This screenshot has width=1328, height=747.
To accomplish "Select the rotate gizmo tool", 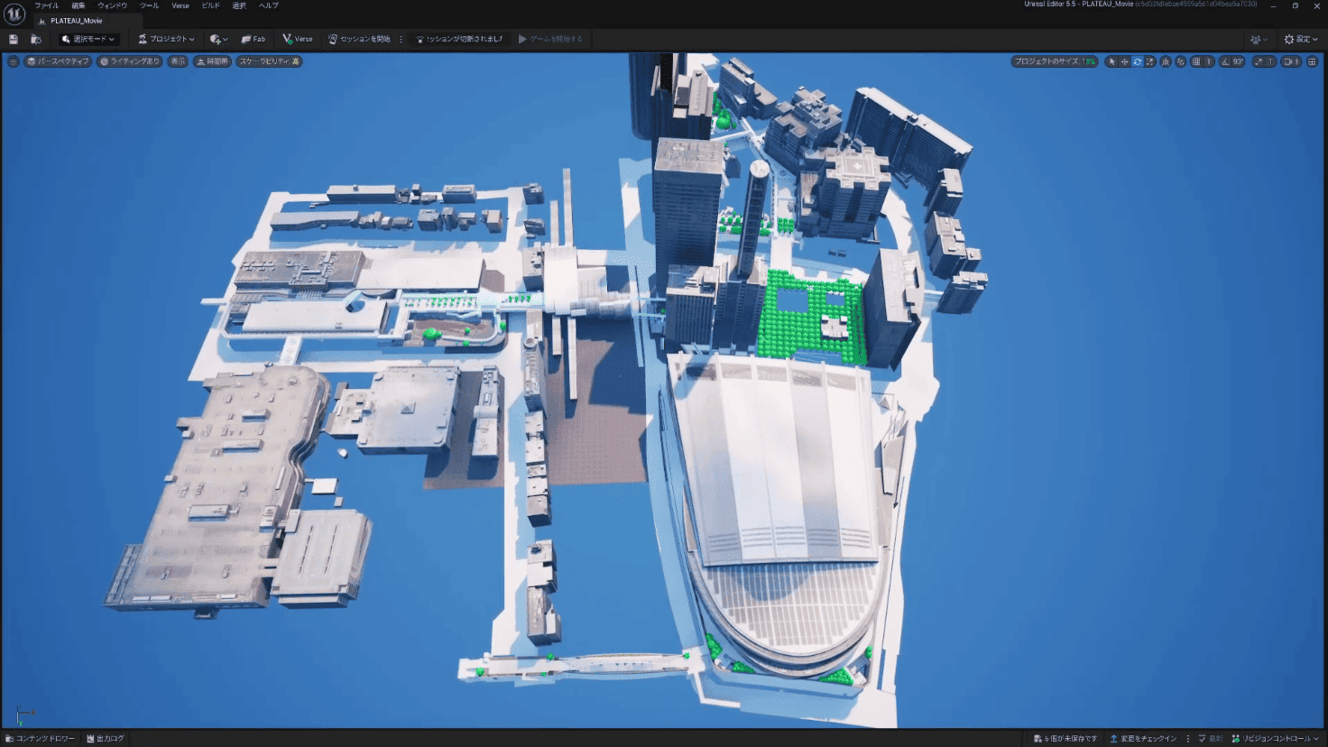I will point(1137,62).
